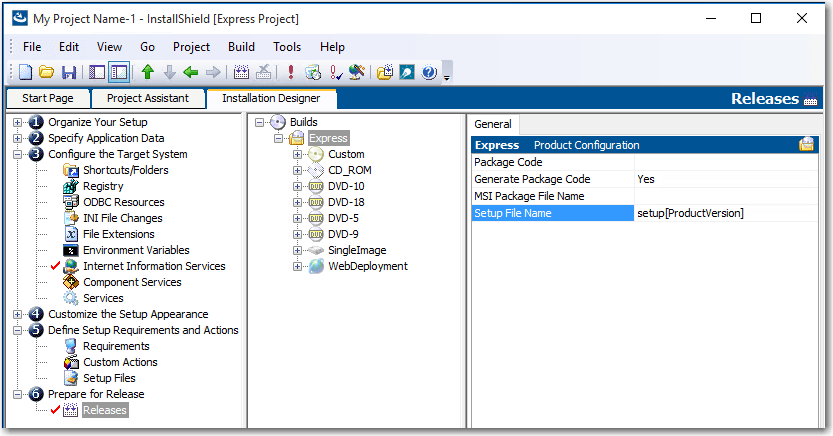Viewport: 833px width, 436px height.
Task: Open the Setup Files view
Action: tap(109, 378)
